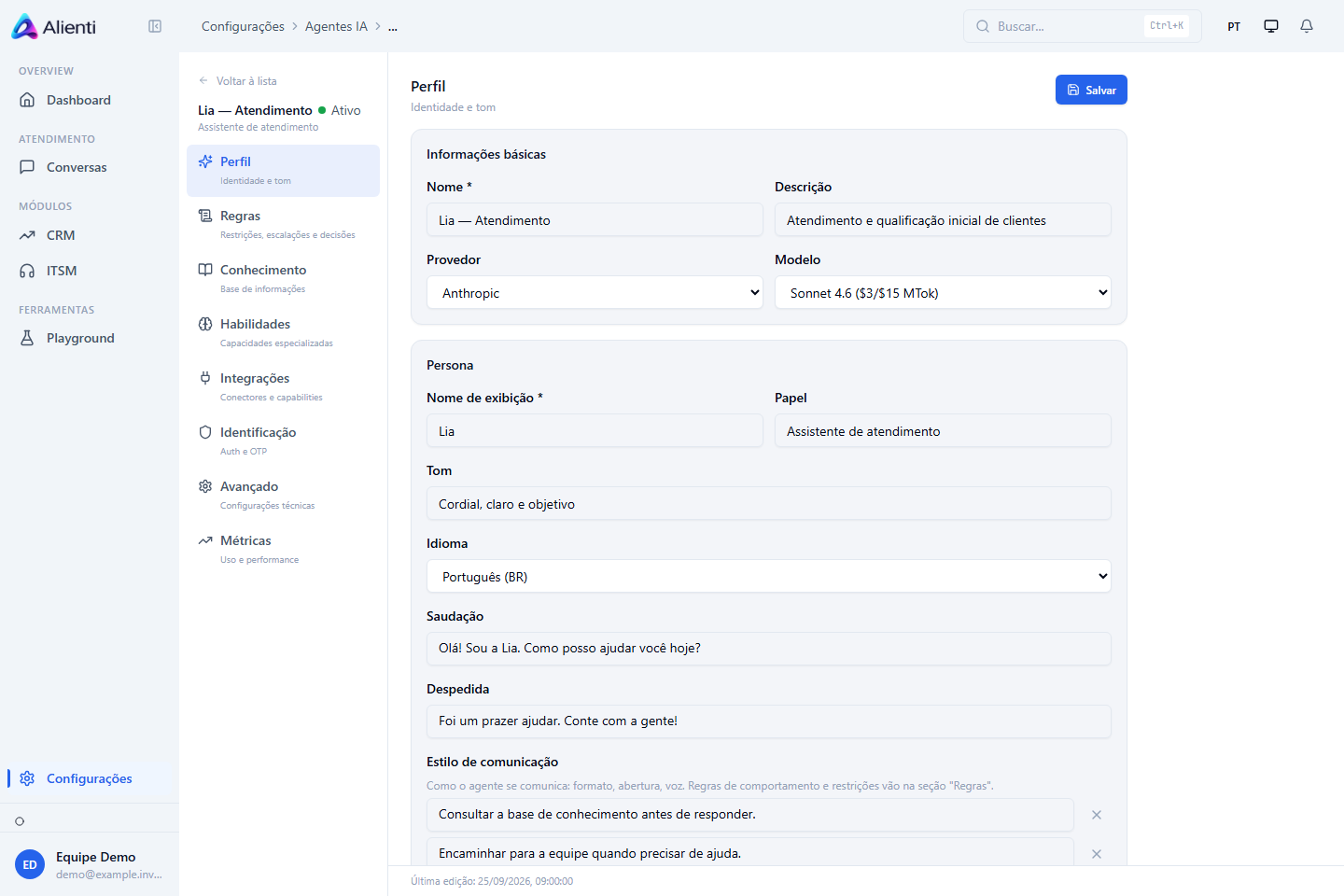Open the Idioma dropdown
This screenshot has height=896, width=1344.
769,577
